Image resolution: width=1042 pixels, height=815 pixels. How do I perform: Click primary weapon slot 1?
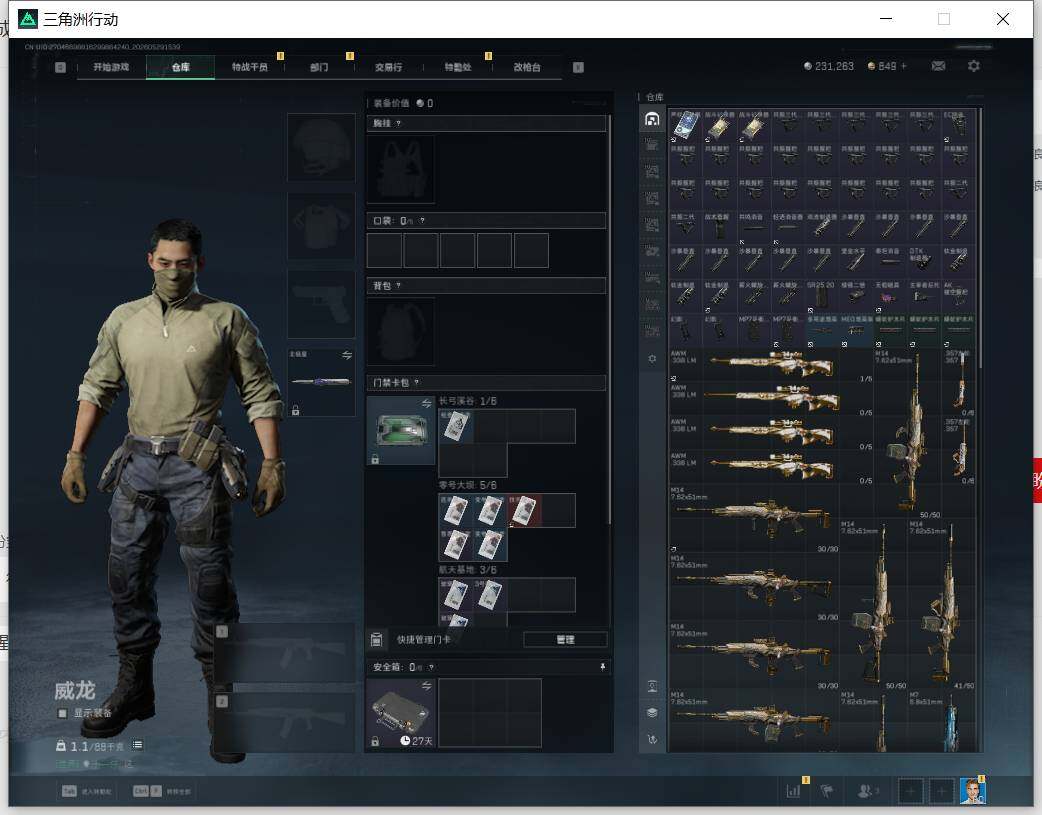coord(284,653)
